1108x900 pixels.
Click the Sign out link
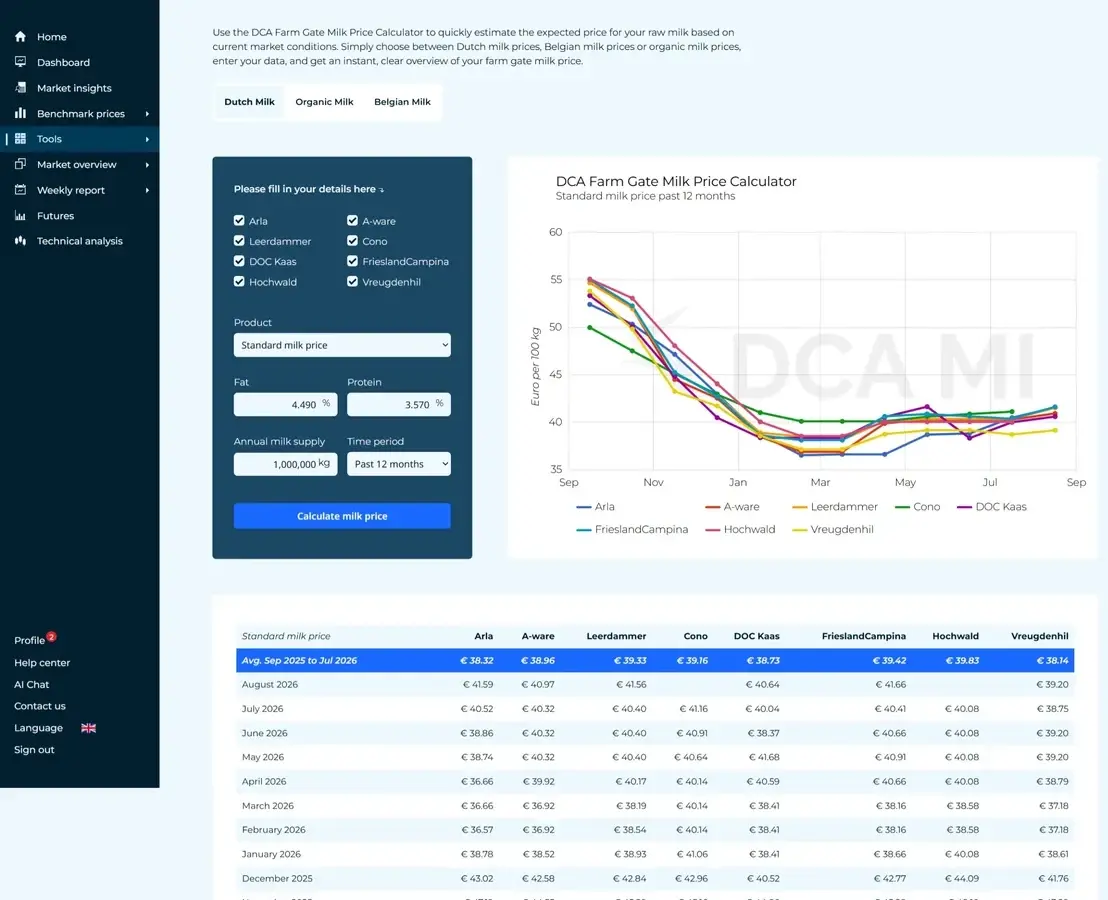coord(34,750)
